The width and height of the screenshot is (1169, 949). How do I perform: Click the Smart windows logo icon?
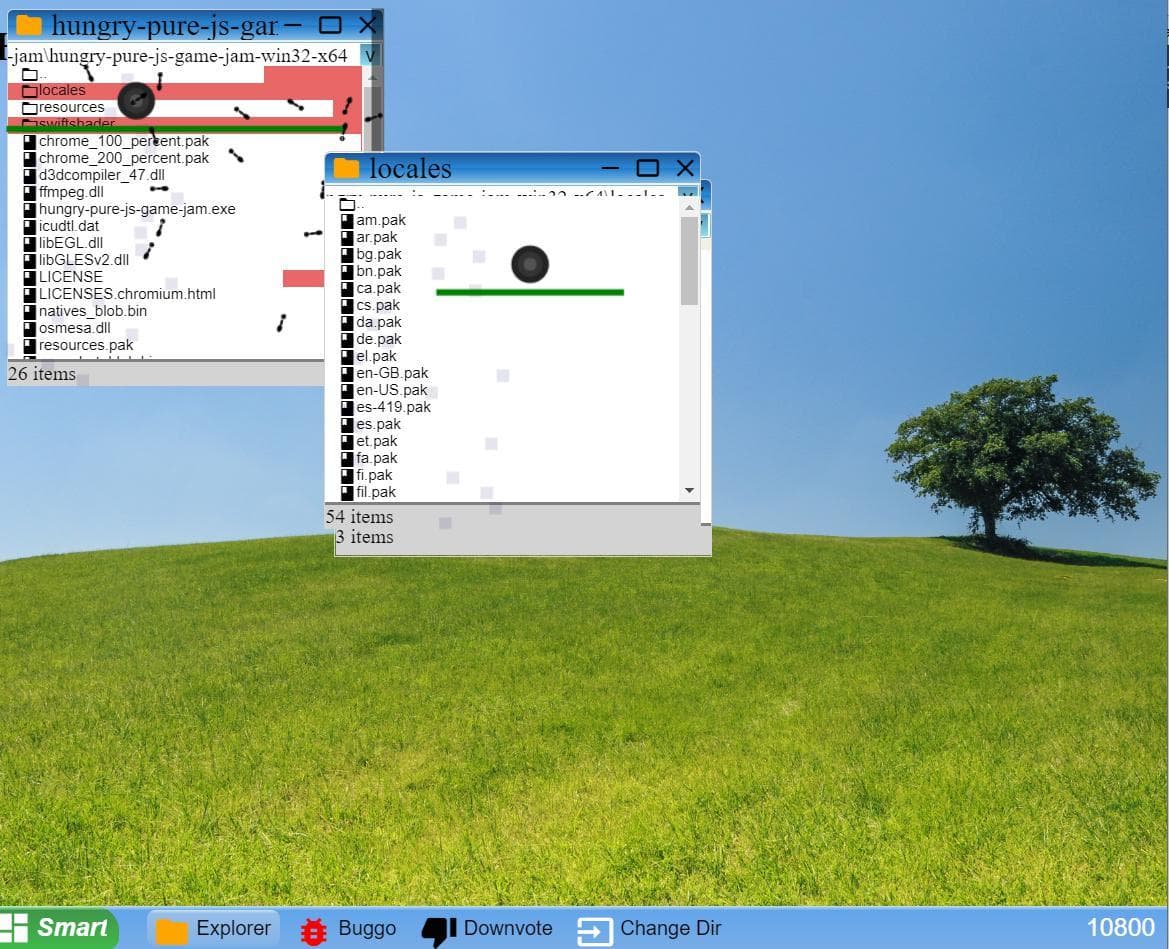pos(13,929)
